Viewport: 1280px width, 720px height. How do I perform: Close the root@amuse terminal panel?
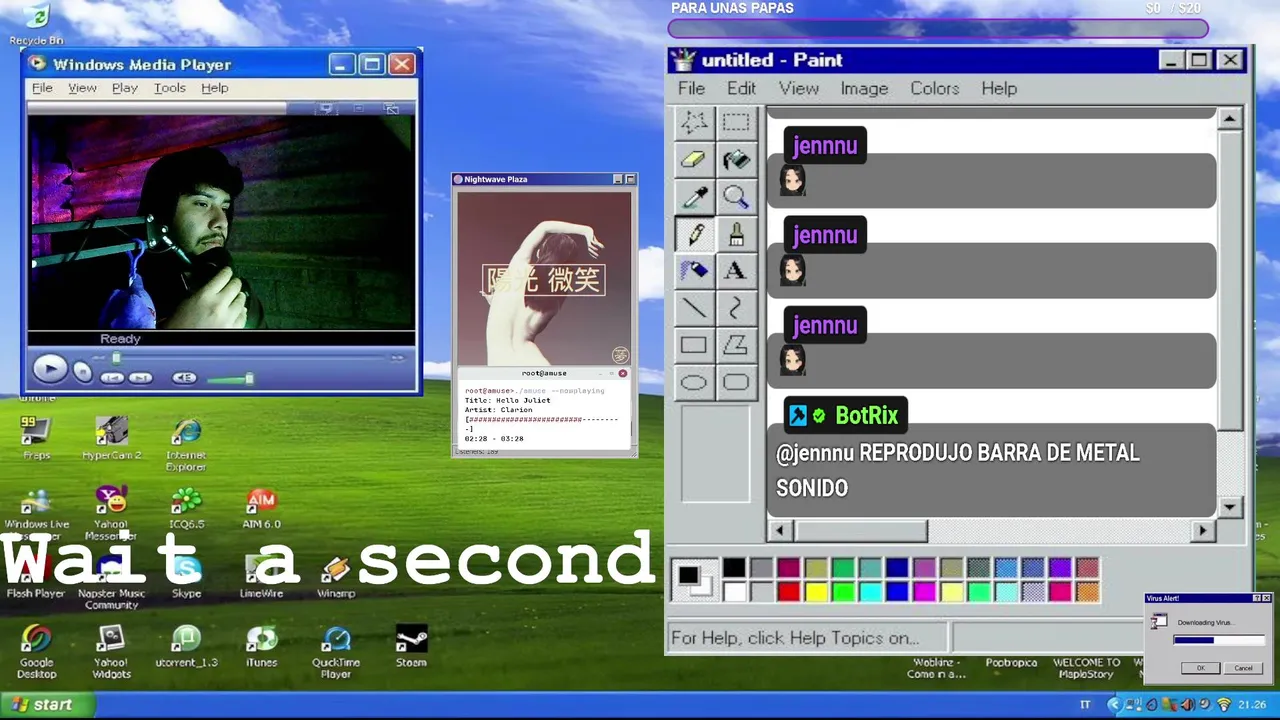pos(622,373)
